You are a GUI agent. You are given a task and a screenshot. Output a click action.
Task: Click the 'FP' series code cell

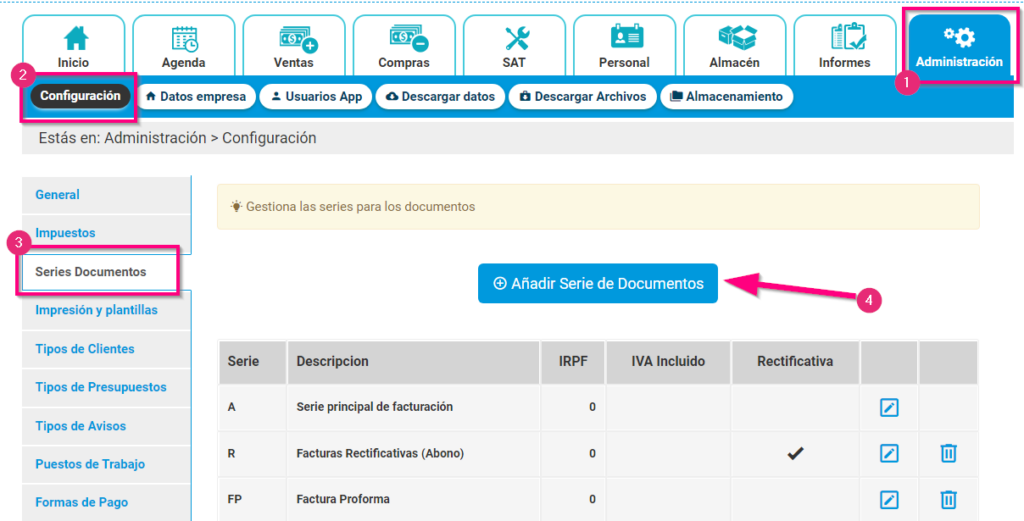coord(252,499)
